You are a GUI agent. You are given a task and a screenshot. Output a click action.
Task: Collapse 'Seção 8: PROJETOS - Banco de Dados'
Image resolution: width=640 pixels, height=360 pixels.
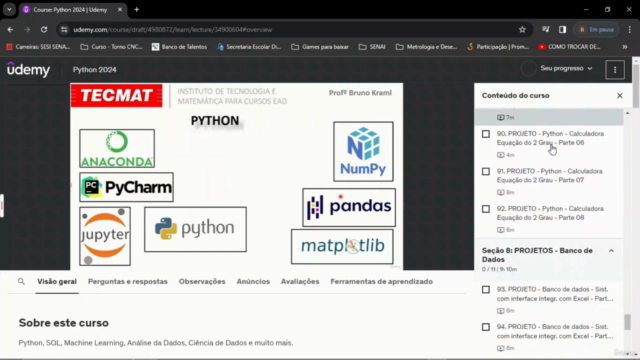pos(611,251)
